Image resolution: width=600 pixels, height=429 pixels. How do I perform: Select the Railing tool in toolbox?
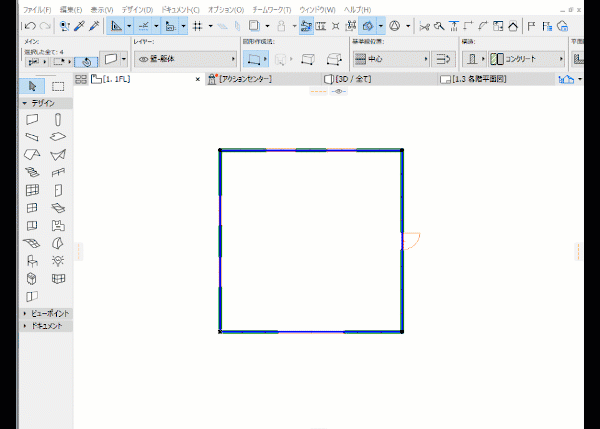click(58, 173)
